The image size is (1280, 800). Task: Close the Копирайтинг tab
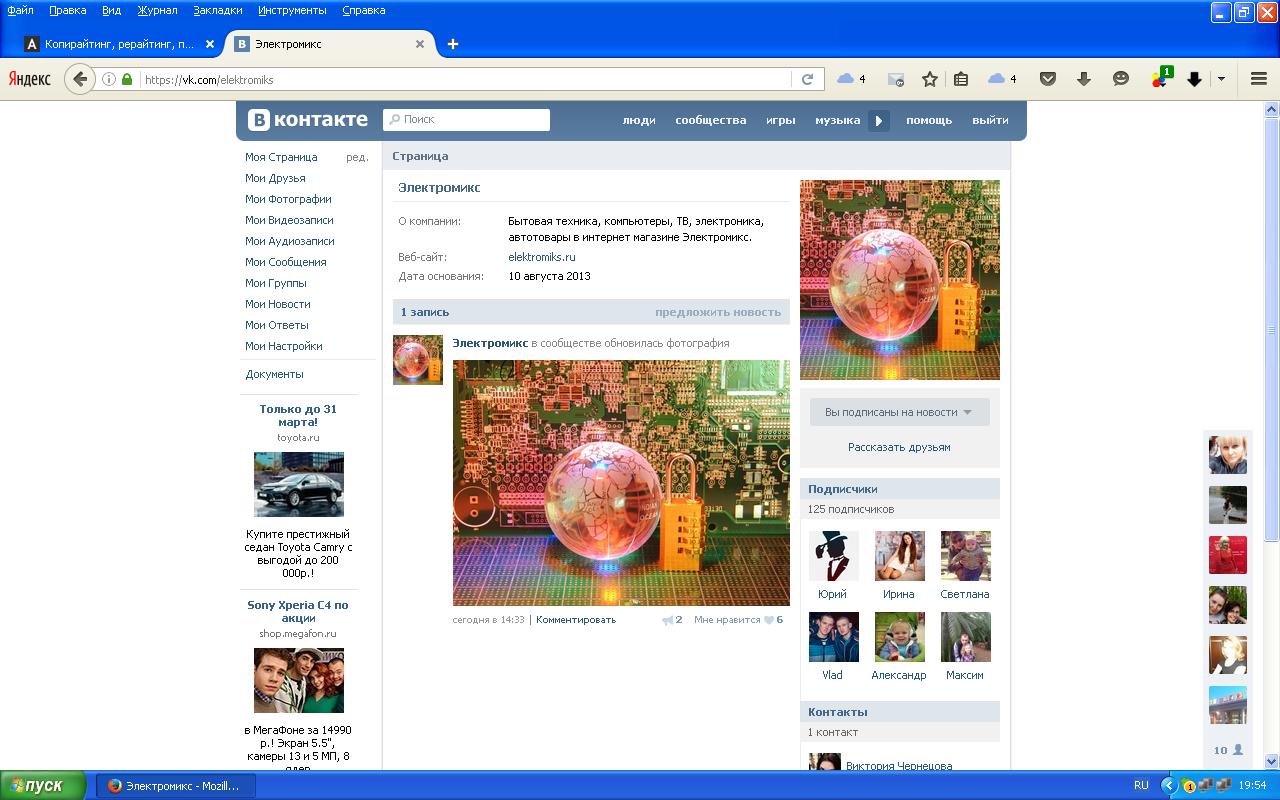pos(210,44)
